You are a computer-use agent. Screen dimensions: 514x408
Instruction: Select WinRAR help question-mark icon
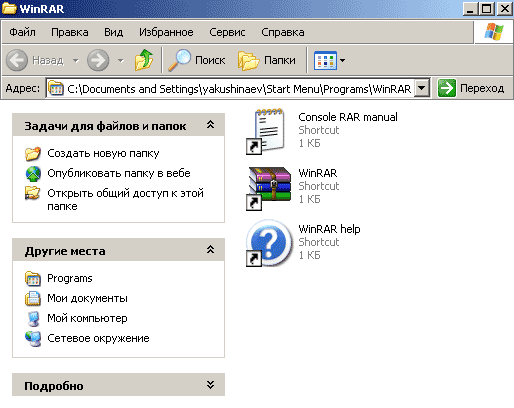pos(269,243)
